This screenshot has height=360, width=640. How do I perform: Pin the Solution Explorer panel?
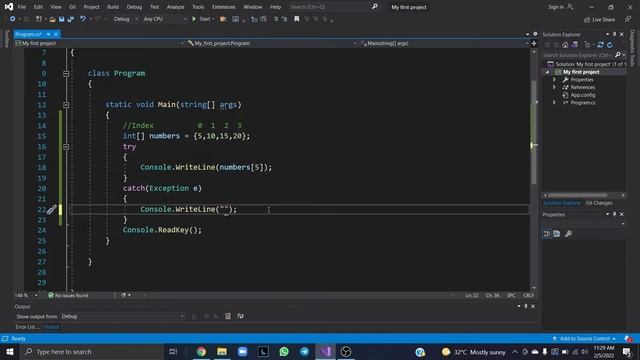614,34
